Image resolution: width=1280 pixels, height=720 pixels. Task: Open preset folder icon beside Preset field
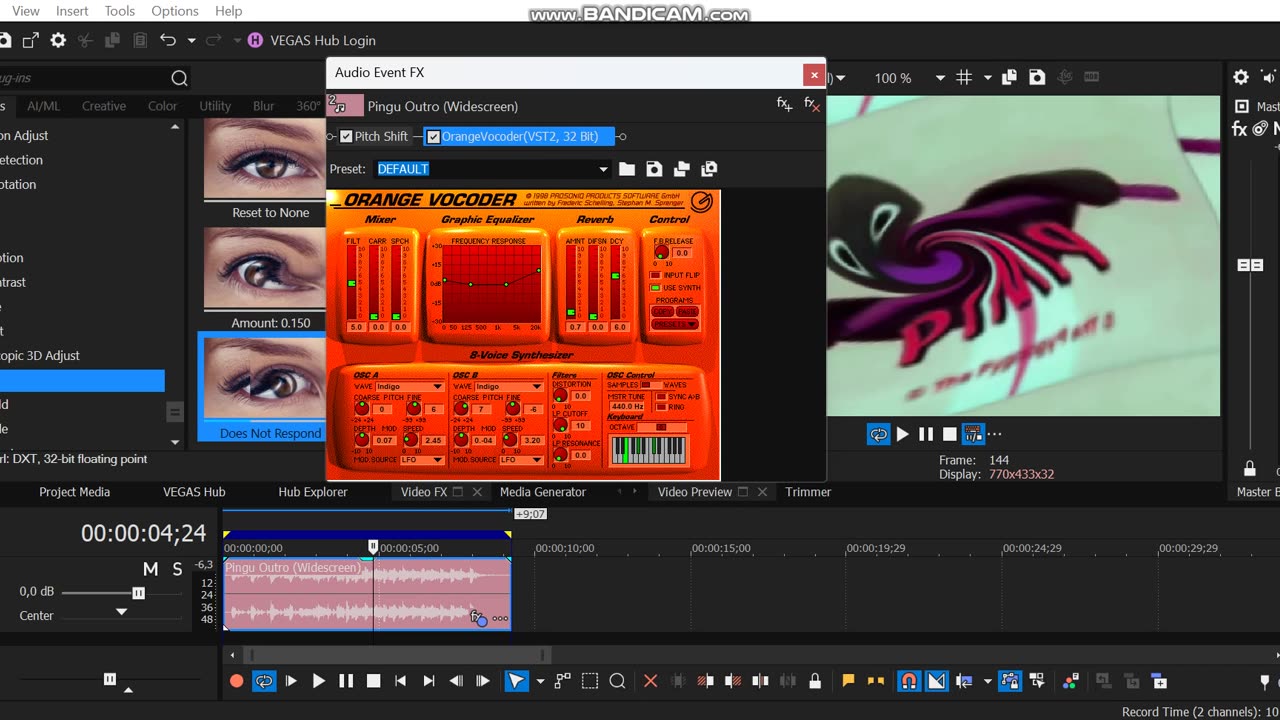click(x=627, y=169)
